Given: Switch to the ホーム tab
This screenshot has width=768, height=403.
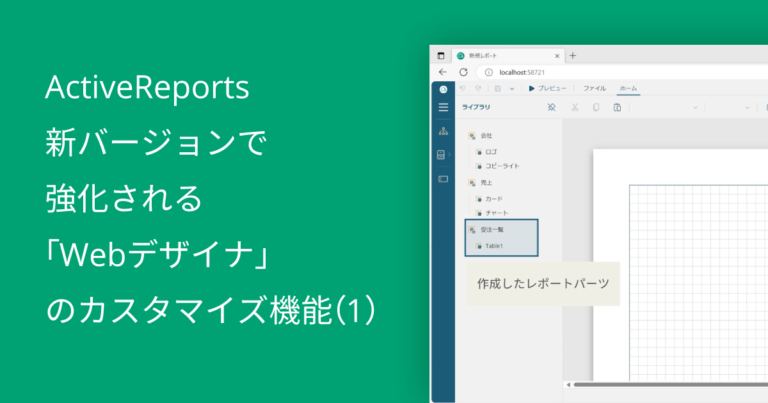Looking at the screenshot, I should (628, 89).
